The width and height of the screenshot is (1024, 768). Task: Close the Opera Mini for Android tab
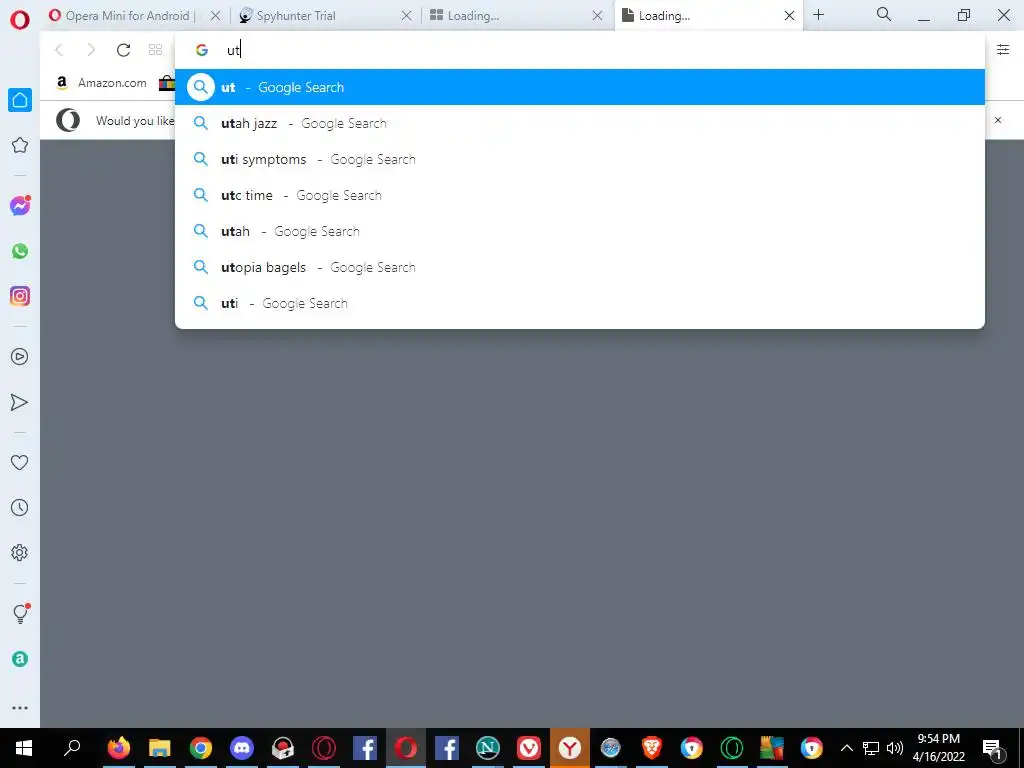[216, 16]
